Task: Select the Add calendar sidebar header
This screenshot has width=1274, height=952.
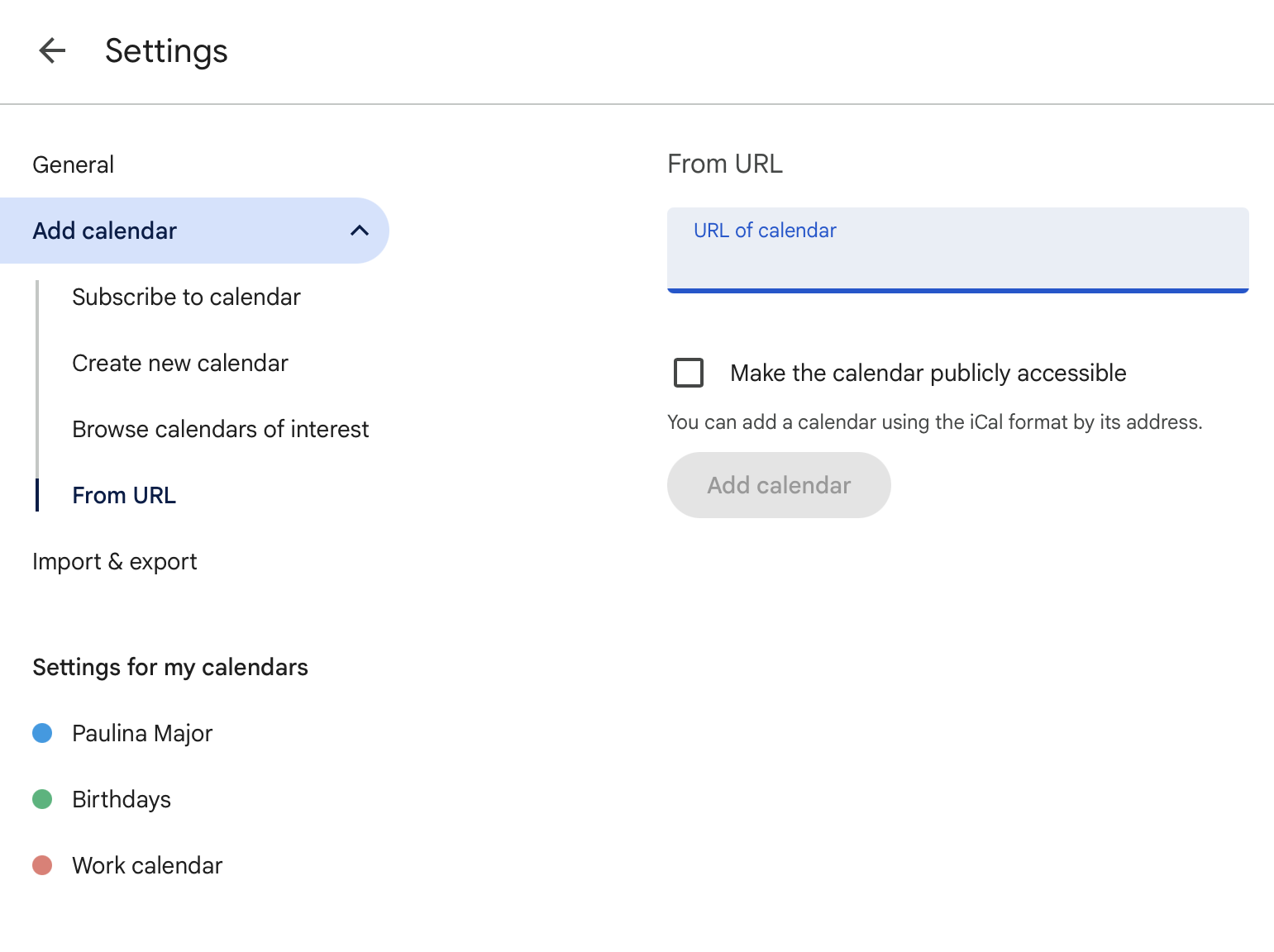Action: click(x=104, y=231)
